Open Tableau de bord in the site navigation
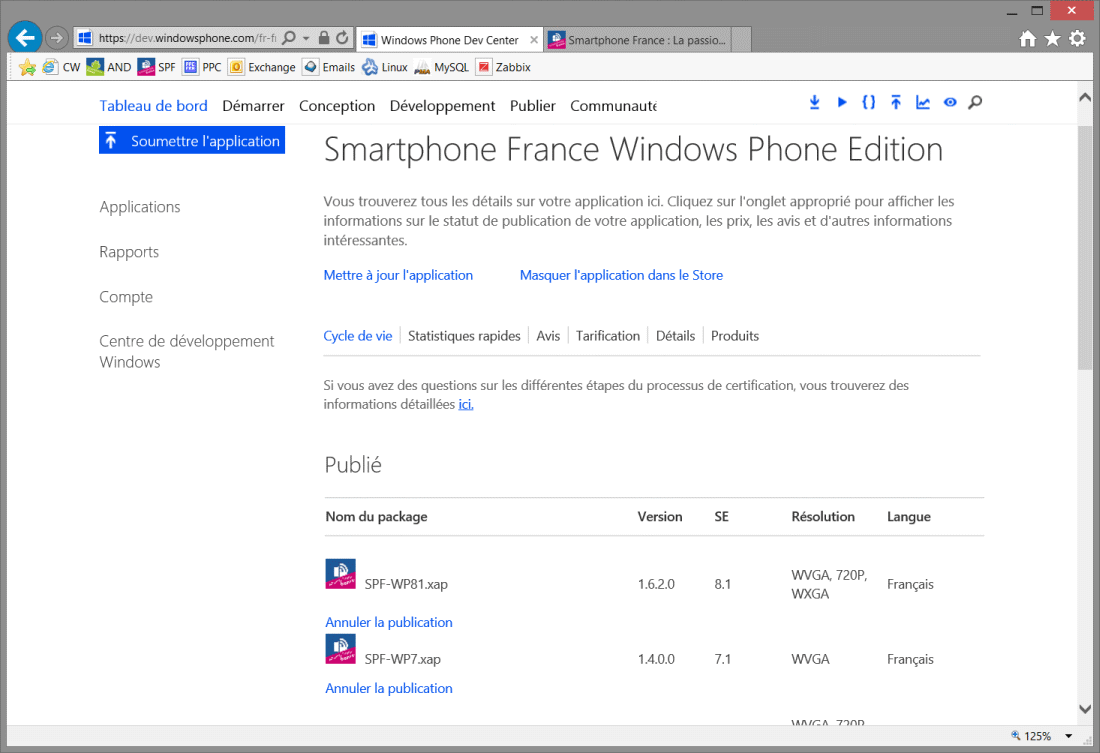1100x753 pixels. point(154,106)
